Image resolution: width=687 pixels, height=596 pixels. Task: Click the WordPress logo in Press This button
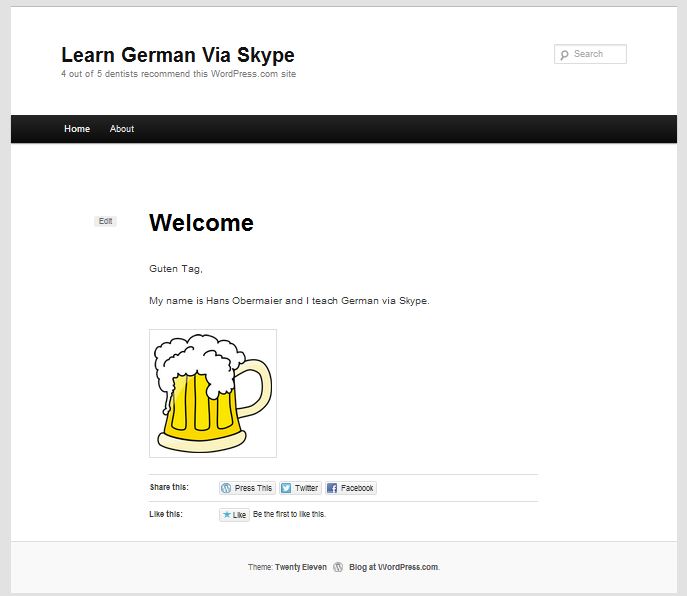(226, 488)
